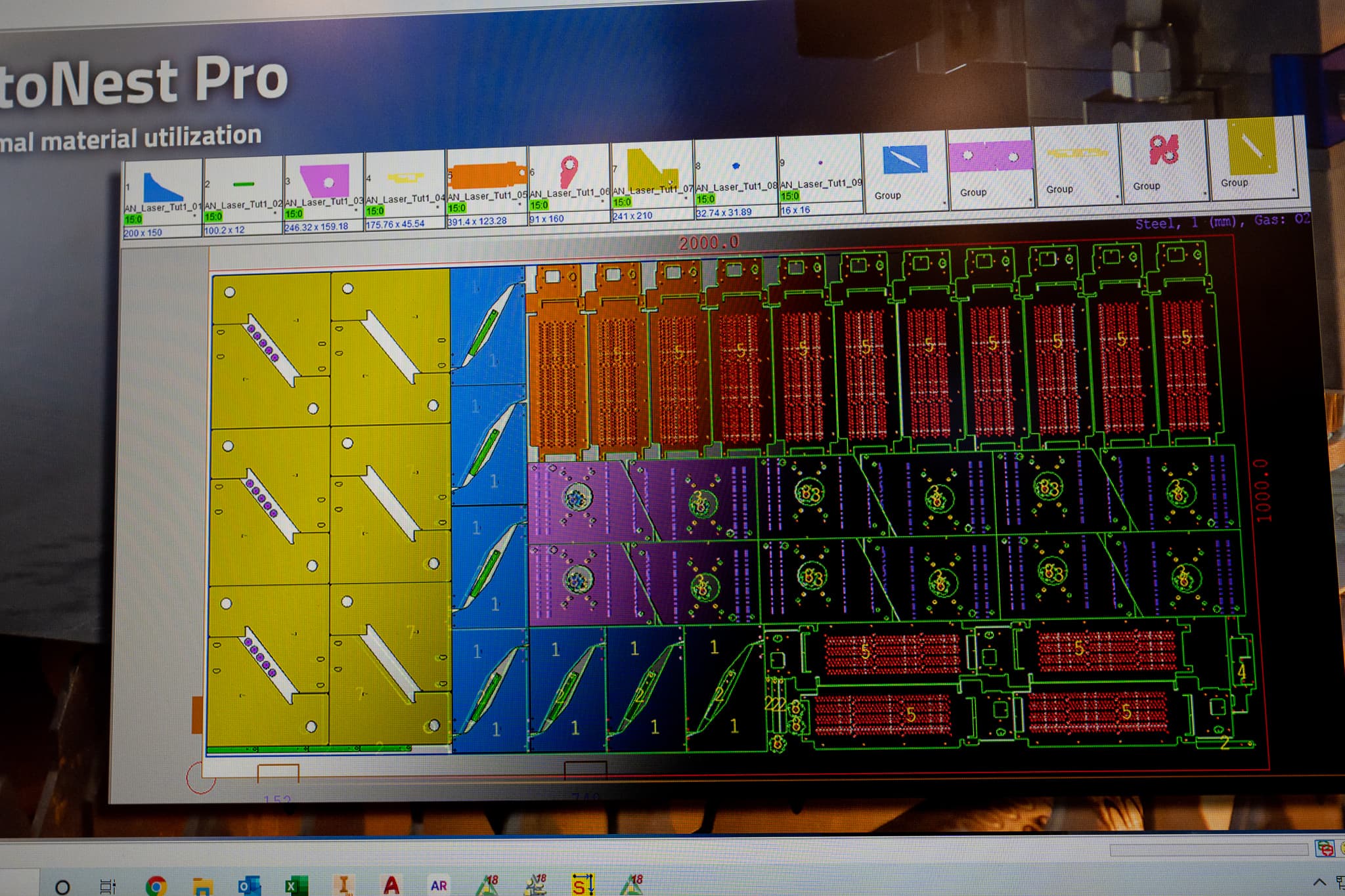Viewport: 1345px width, 896px height.
Task: Click the 15:0 quantity under AN_Laser_Tut1_09
Action: click(789, 196)
